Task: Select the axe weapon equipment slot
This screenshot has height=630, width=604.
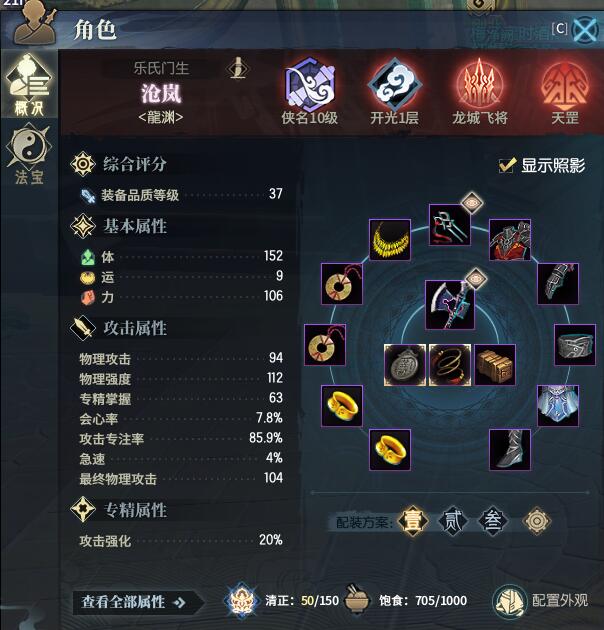Action: pyautogui.click(x=450, y=305)
